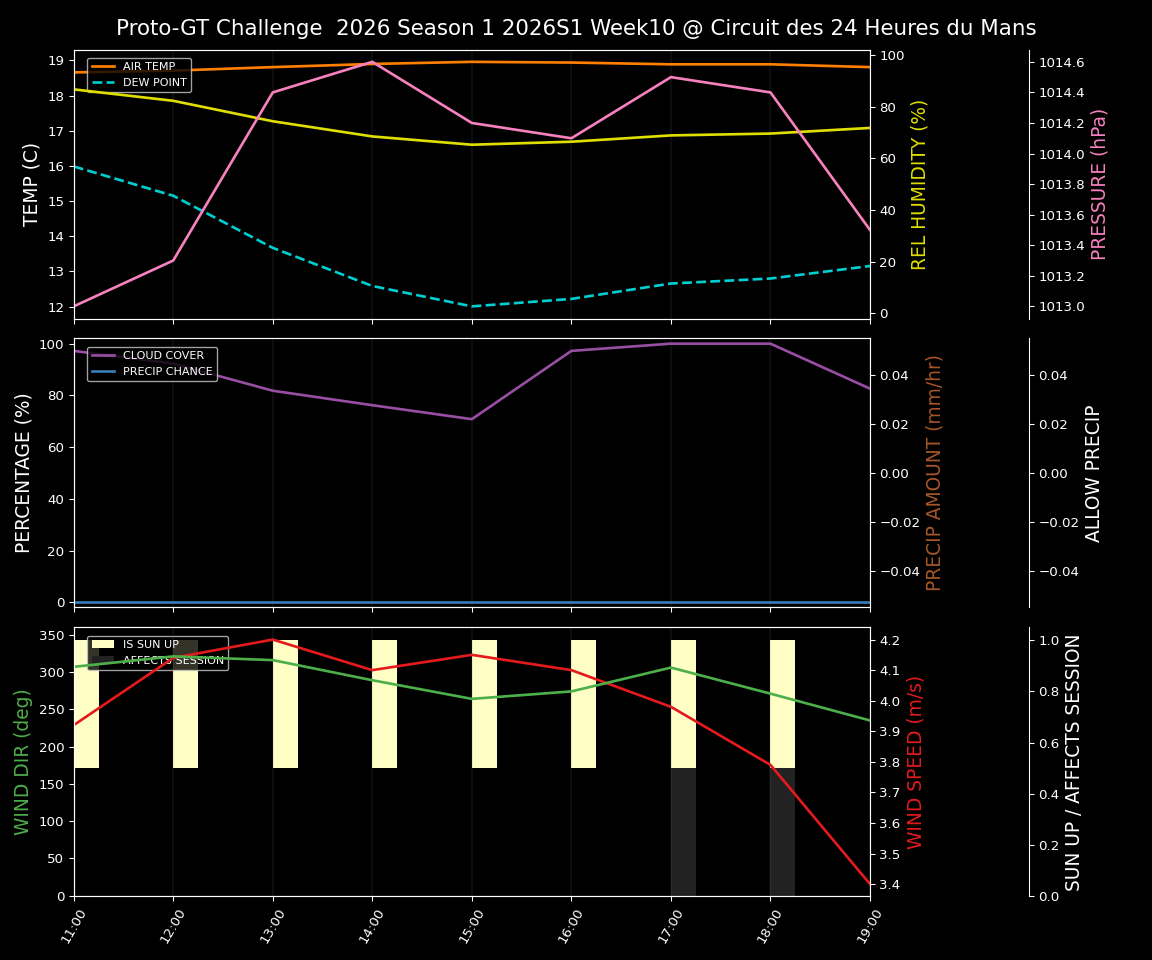The width and height of the screenshot is (1152, 960).
Task: Click the IS SUN UP yellow legend swatch
Action: click(101, 644)
